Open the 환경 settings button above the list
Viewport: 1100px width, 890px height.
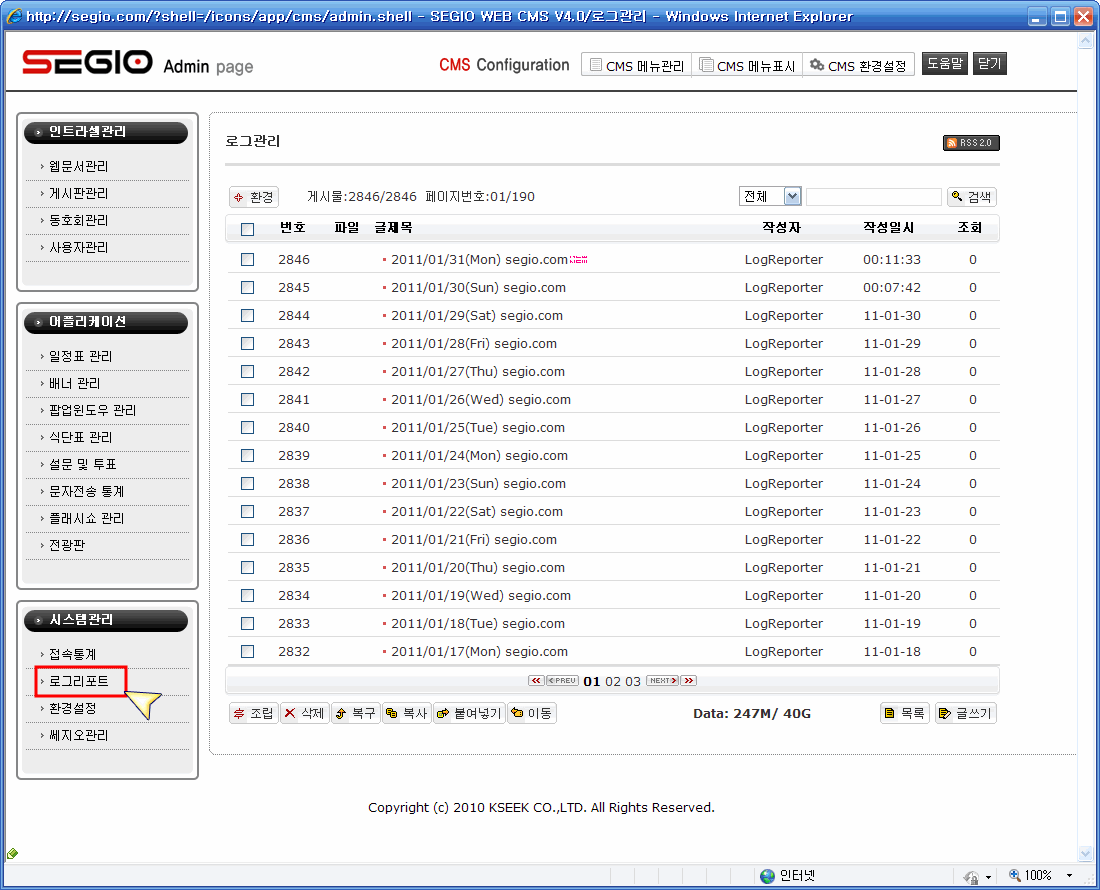[x=253, y=197]
